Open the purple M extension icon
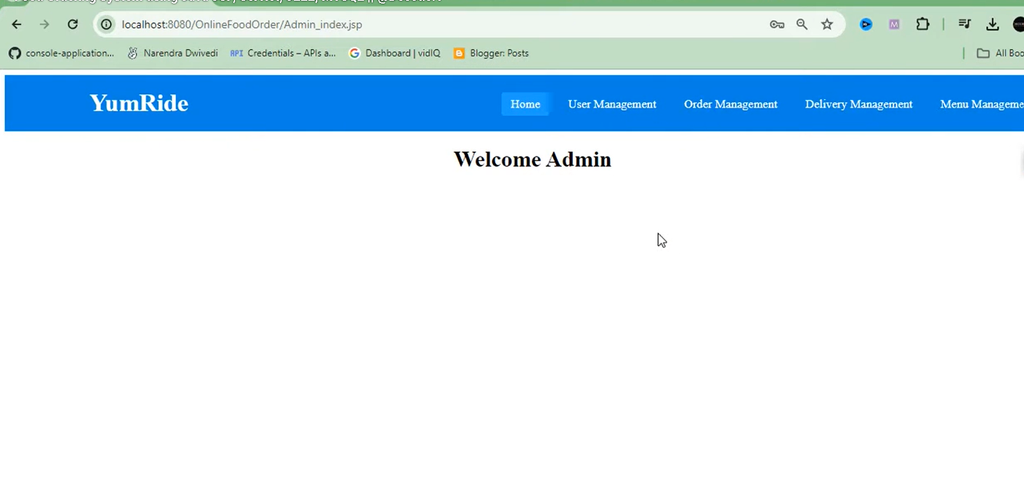The width and height of the screenshot is (1024, 496). pyautogui.click(x=894, y=24)
